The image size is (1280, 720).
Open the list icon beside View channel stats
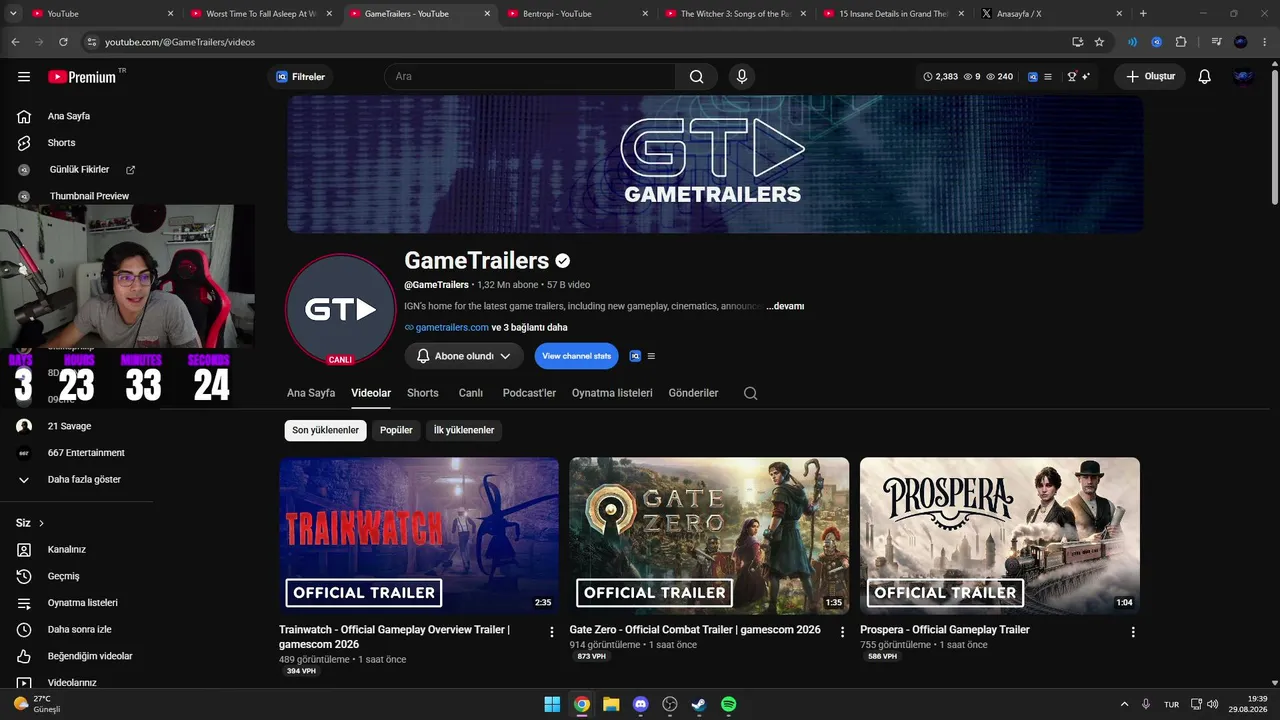[x=651, y=356]
